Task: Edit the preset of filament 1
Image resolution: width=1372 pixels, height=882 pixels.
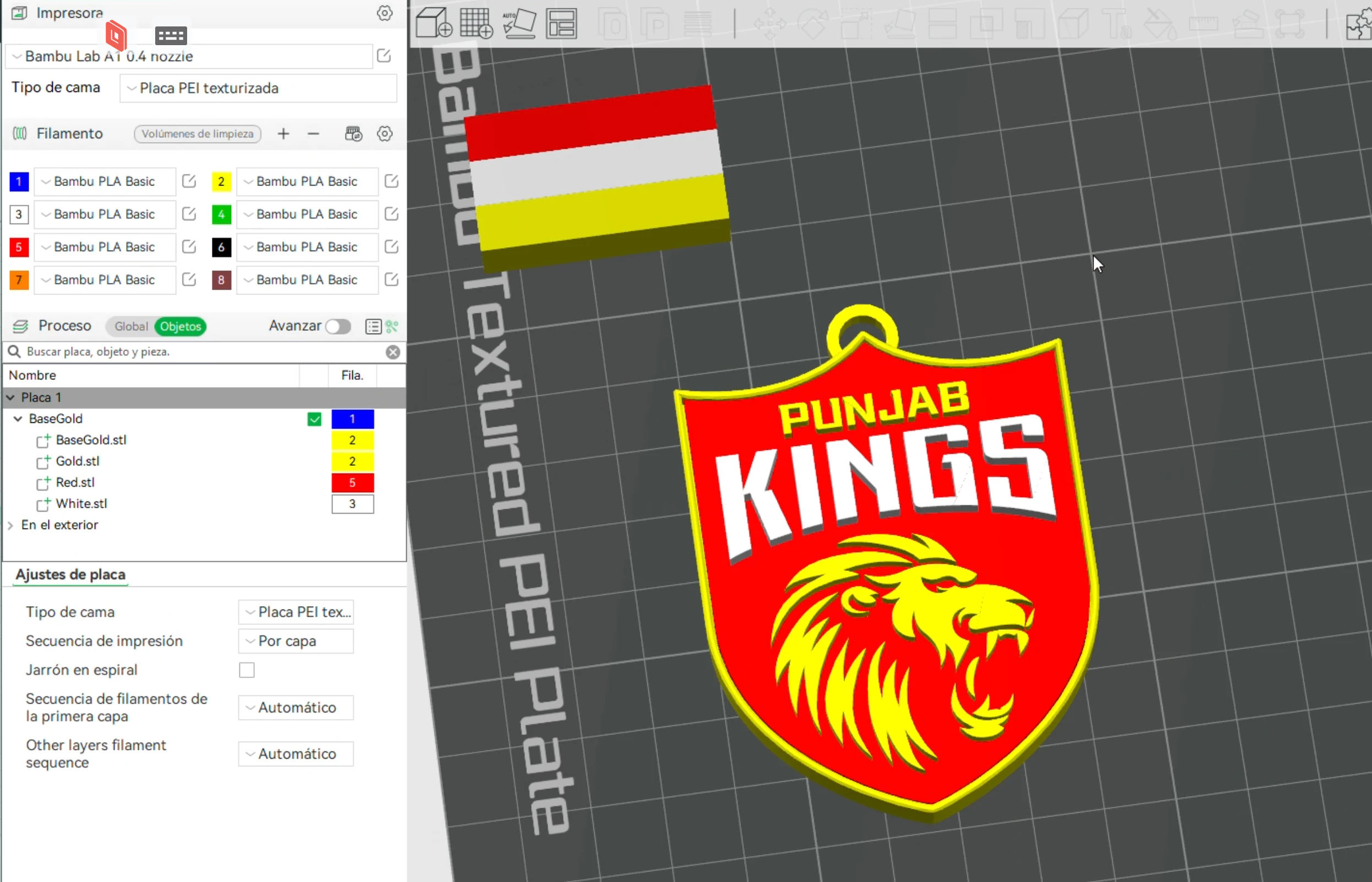Action: pyautogui.click(x=189, y=182)
